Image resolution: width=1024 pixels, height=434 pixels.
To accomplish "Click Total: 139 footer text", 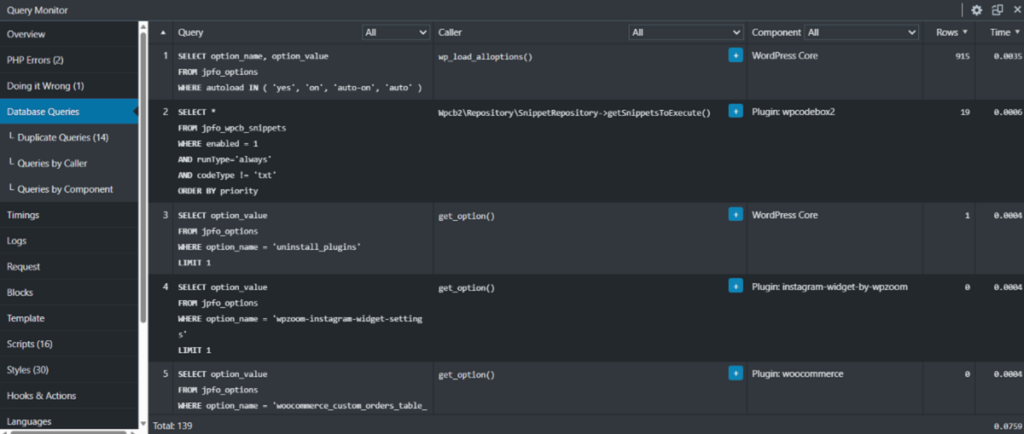I will coord(172,426).
